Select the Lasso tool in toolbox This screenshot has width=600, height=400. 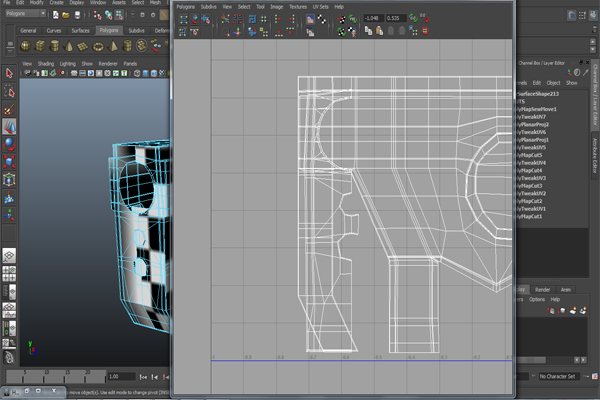[9, 91]
